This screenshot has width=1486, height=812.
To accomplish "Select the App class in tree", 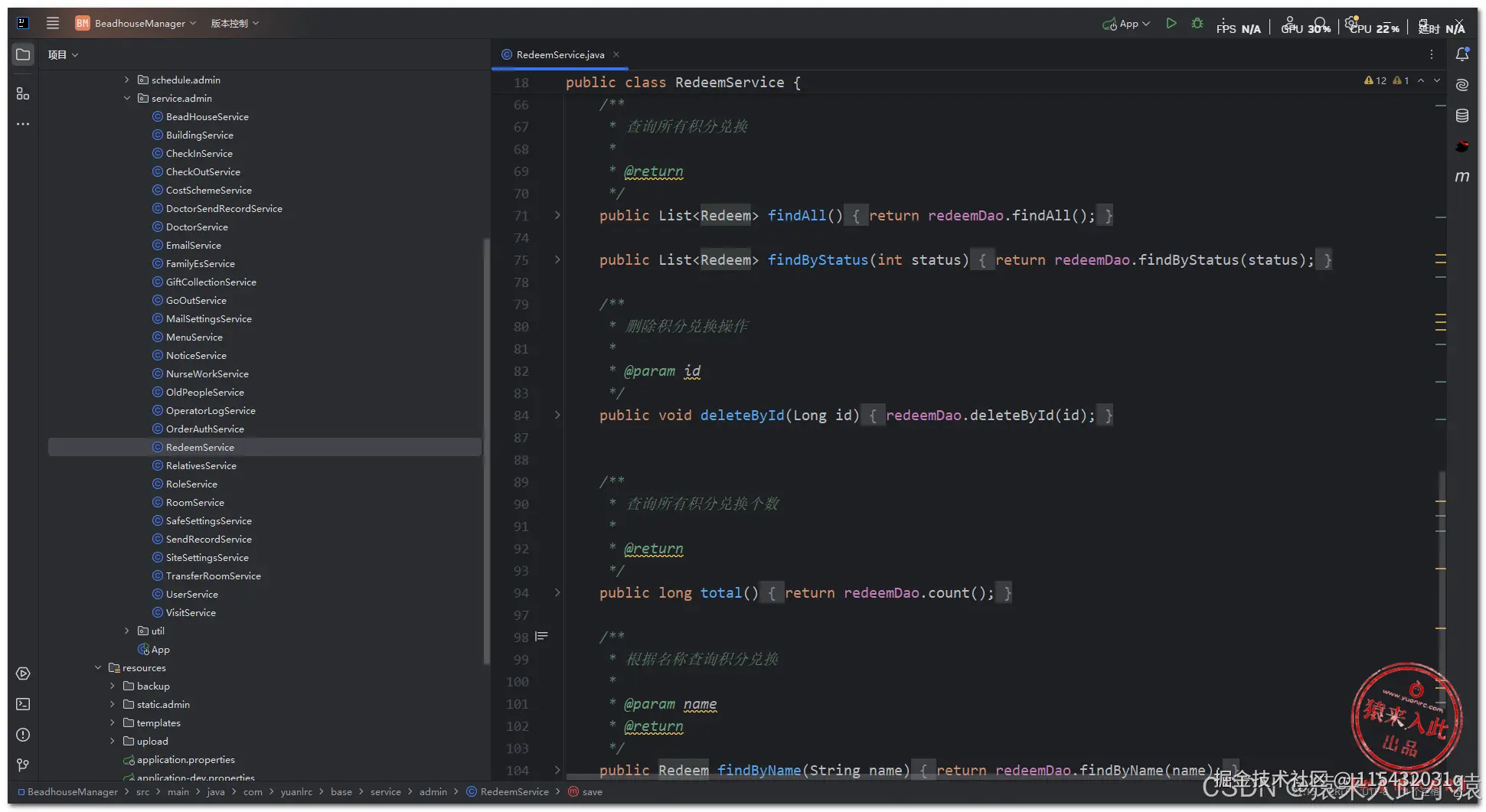I will (x=154, y=649).
